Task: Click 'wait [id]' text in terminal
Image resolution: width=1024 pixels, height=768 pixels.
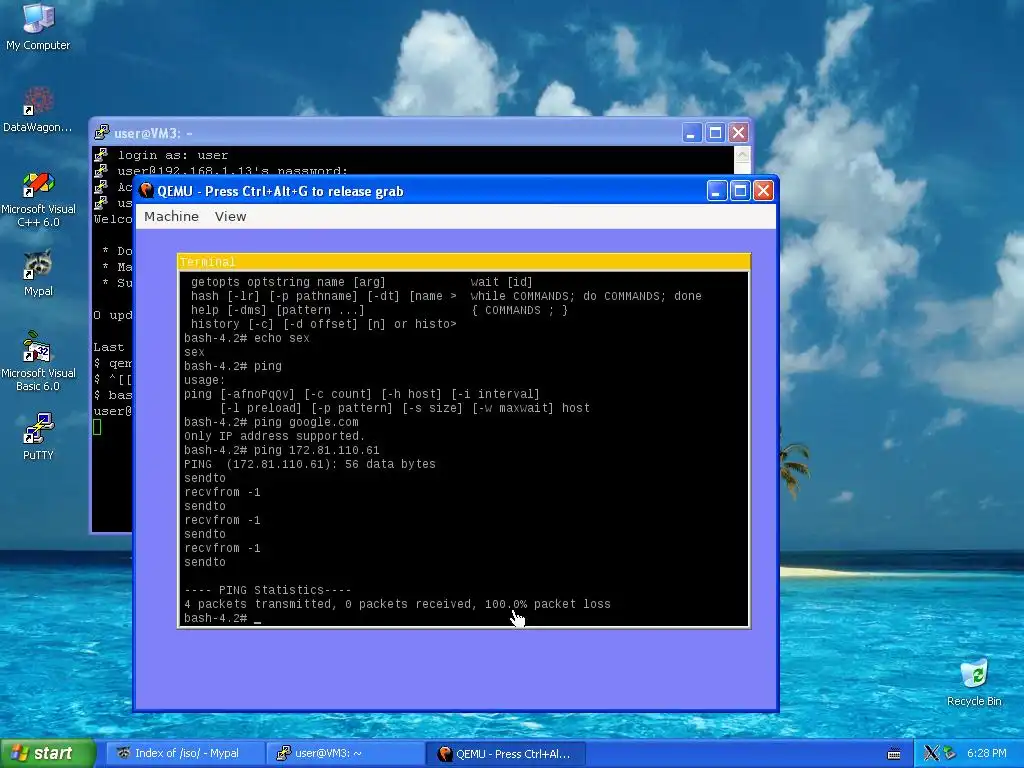Action: tap(502, 282)
